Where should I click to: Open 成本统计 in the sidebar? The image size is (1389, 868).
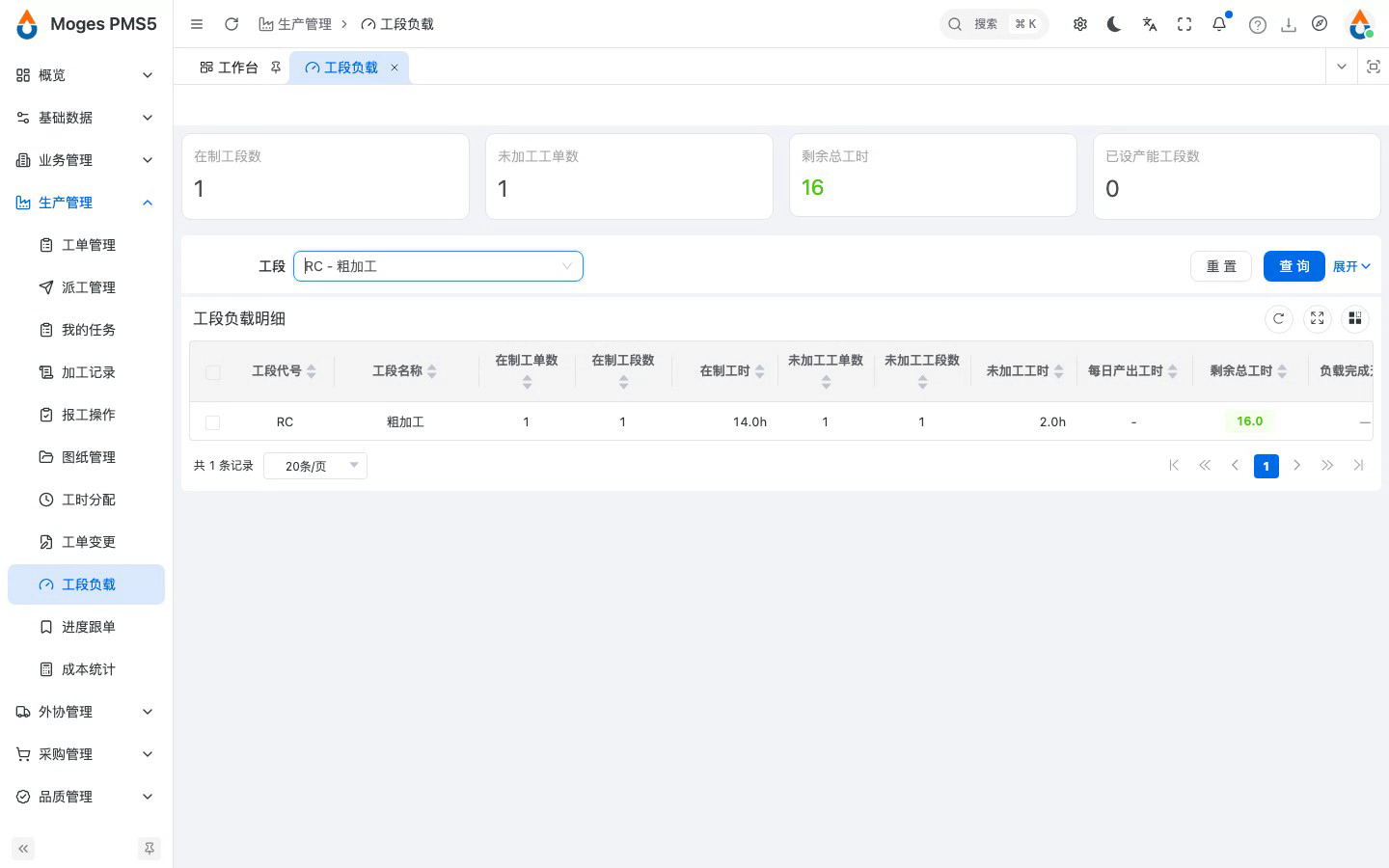[85, 669]
